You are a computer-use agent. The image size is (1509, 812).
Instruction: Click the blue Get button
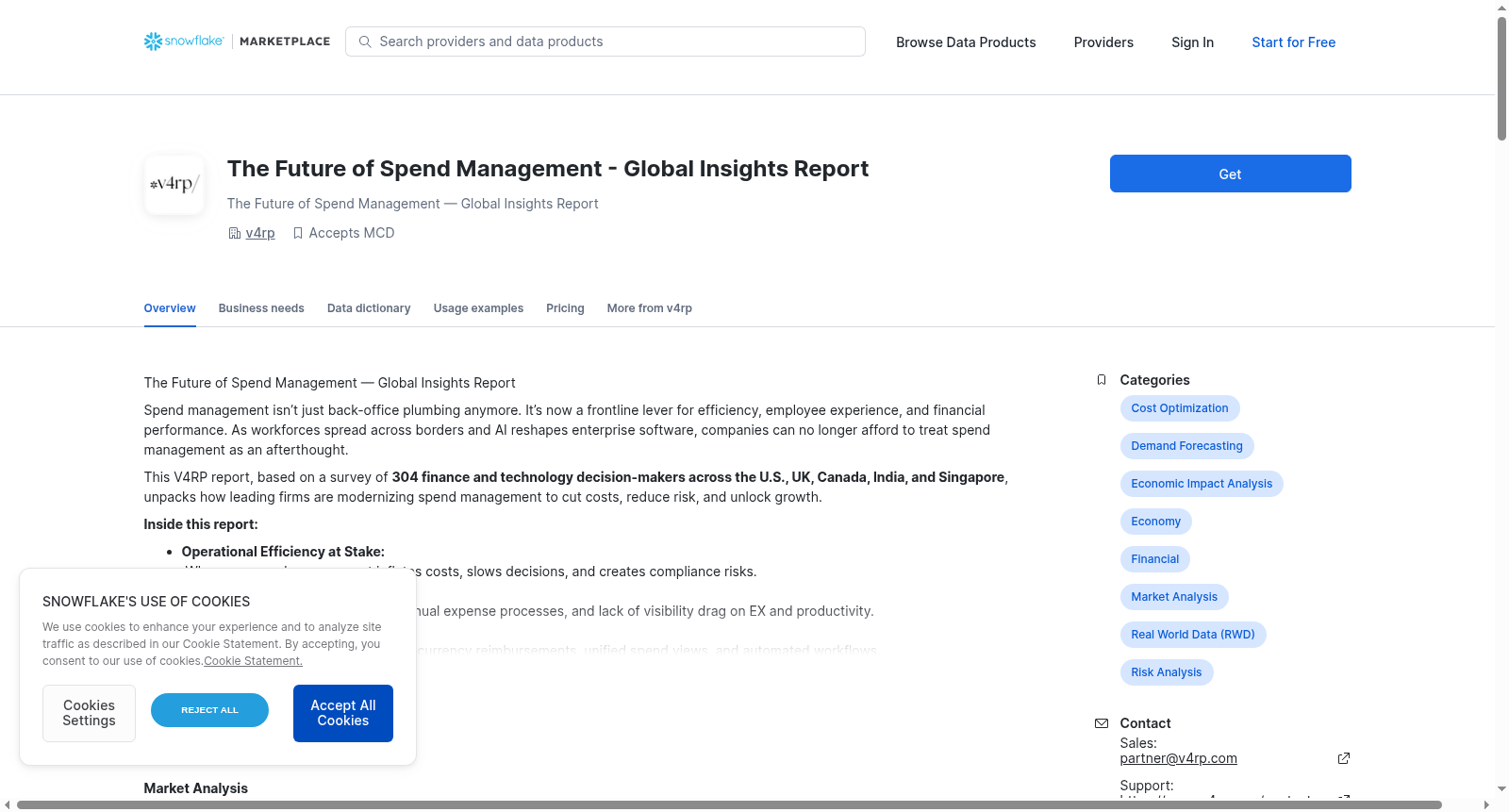pyautogui.click(x=1230, y=174)
